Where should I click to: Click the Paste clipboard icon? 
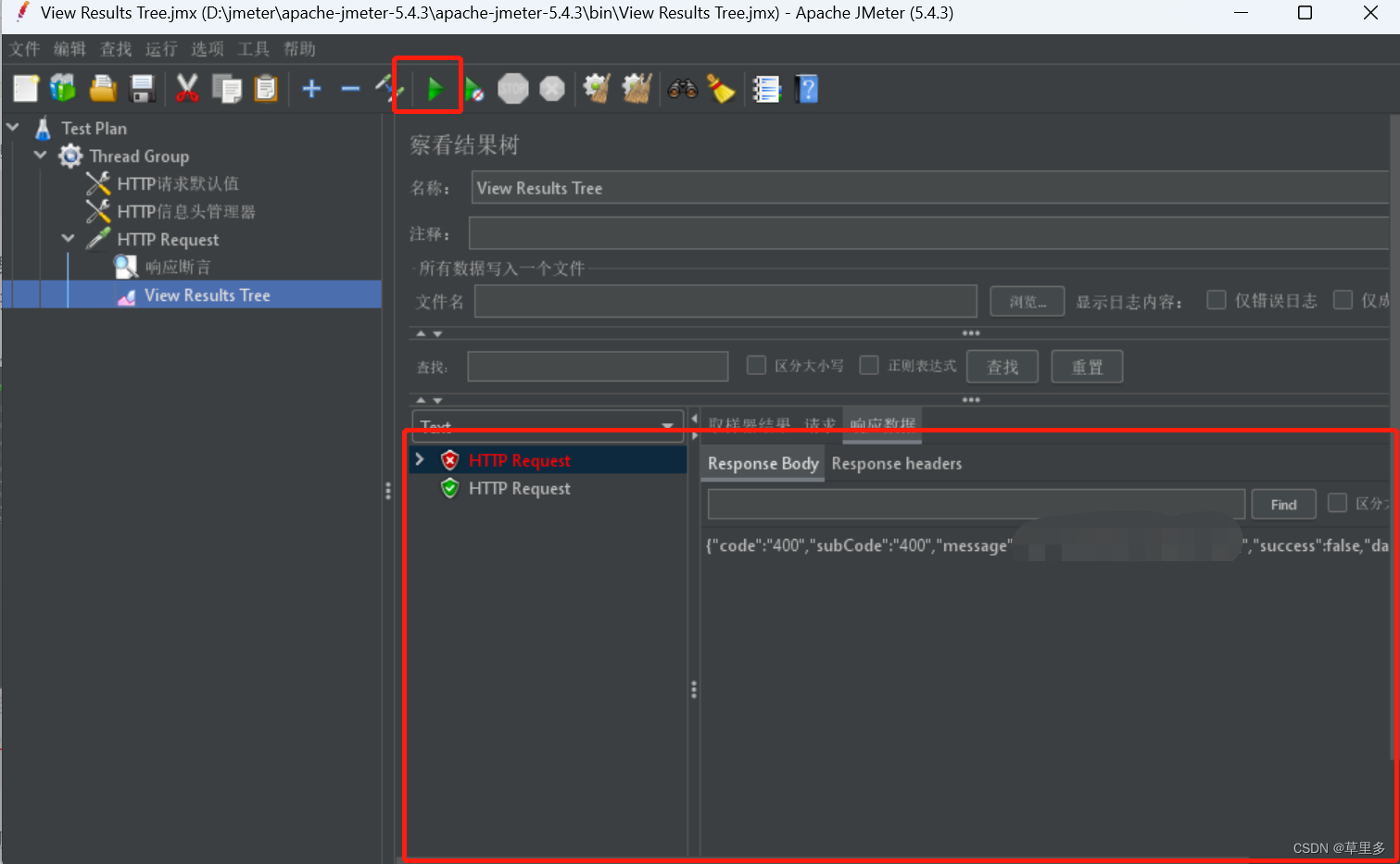tap(266, 89)
